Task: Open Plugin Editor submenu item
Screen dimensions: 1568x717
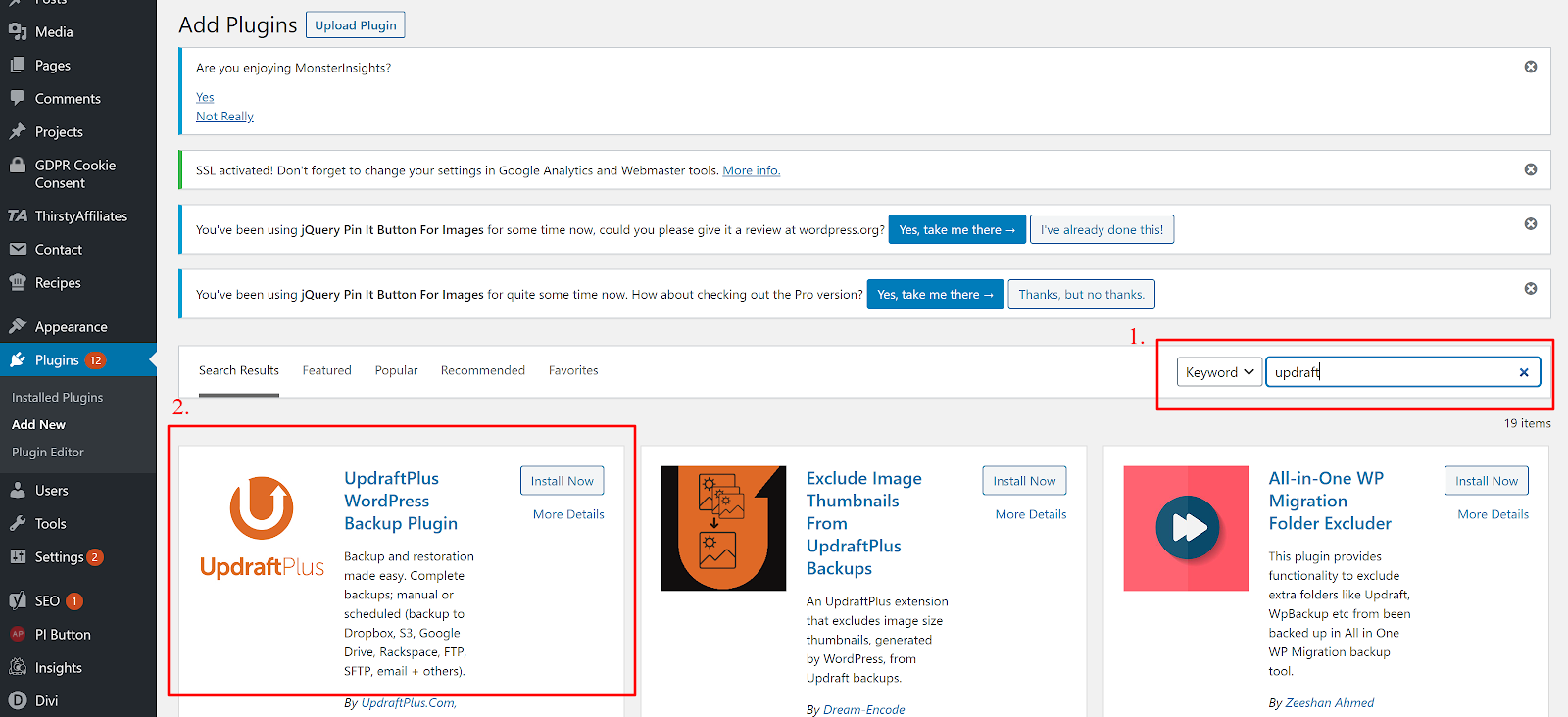Action: pos(48,453)
